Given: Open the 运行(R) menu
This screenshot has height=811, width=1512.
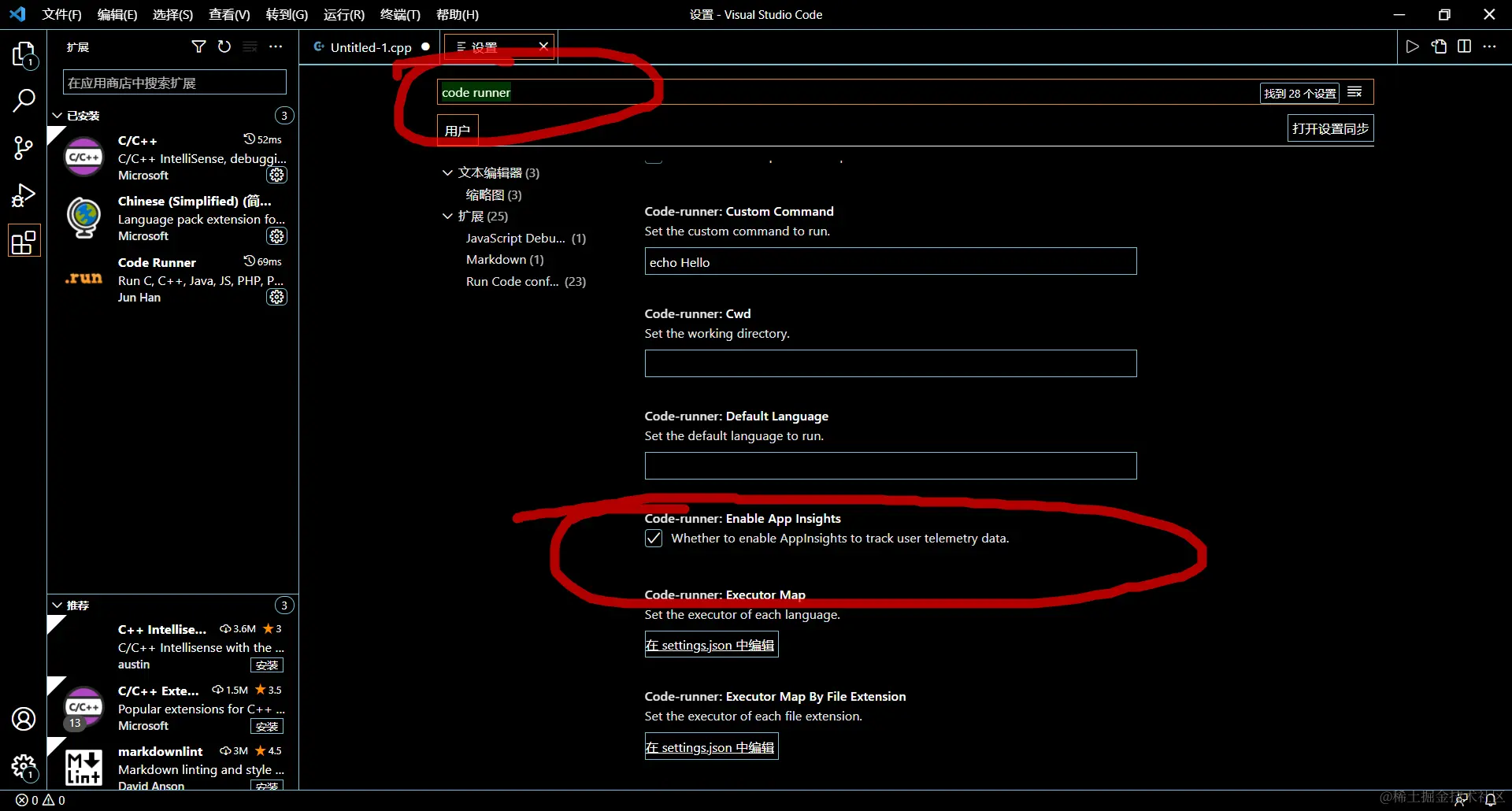Looking at the screenshot, I should (x=344, y=15).
